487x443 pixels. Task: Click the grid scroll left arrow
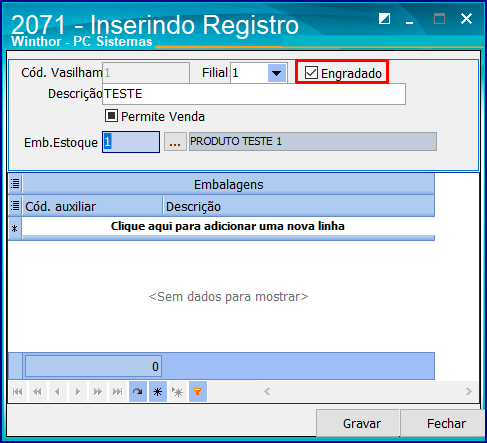click(x=267, y=391)
